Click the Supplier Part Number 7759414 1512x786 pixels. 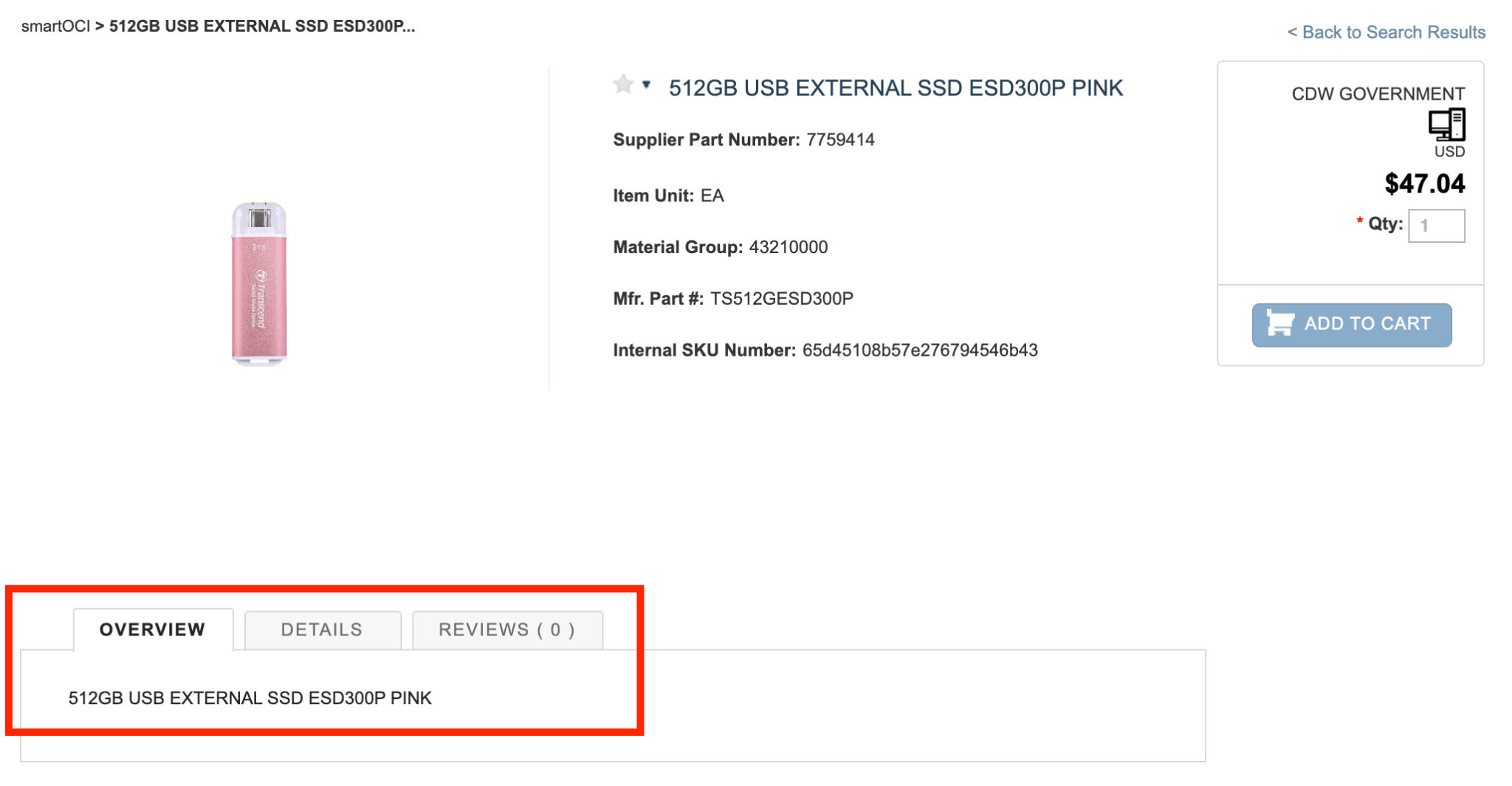(x=840, y=140)
